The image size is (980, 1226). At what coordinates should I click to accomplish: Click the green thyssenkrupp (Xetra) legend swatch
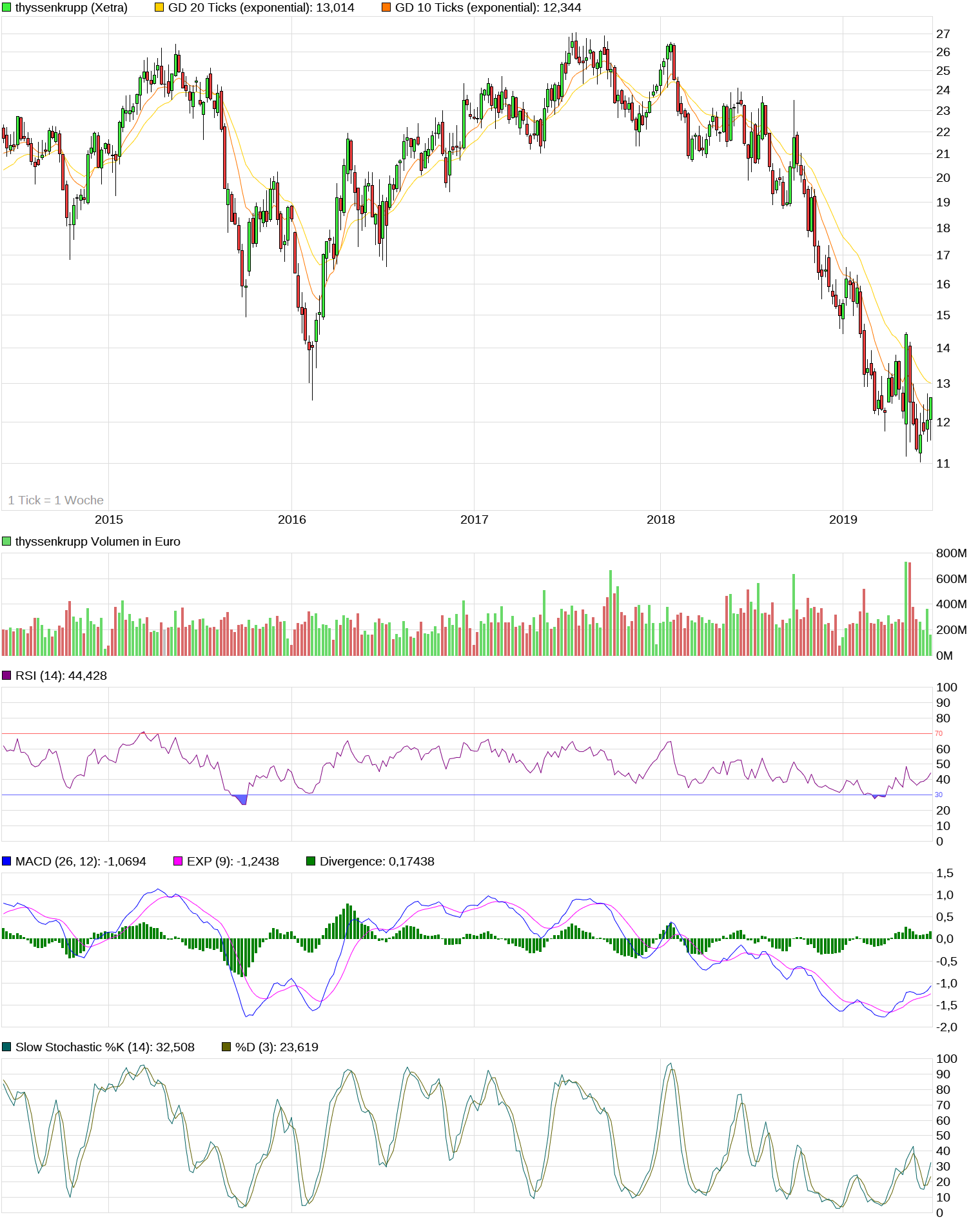pos(6,8)
